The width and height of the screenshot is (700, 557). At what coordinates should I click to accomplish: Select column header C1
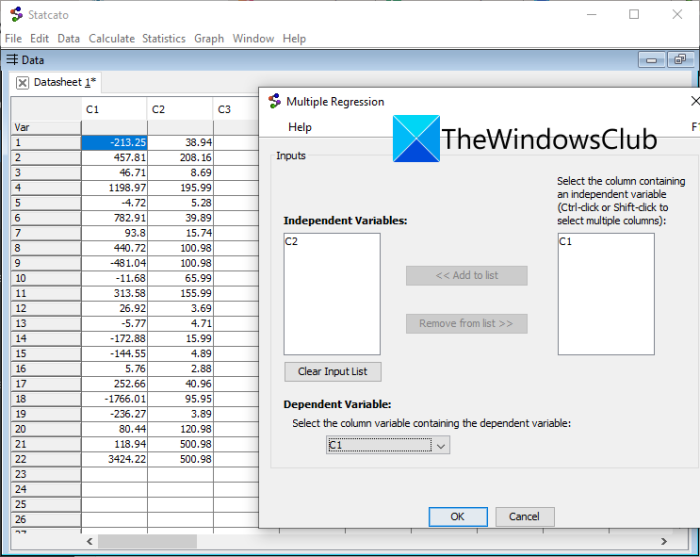click(114, 109)
